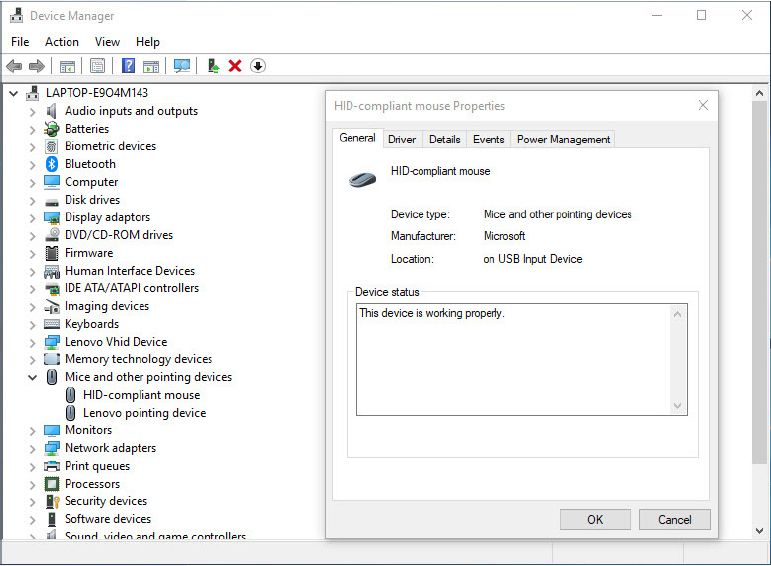The image size is (771, 566).
Task: Click the Device status scrollbar down arrow
Action: (x=679, y=406)
